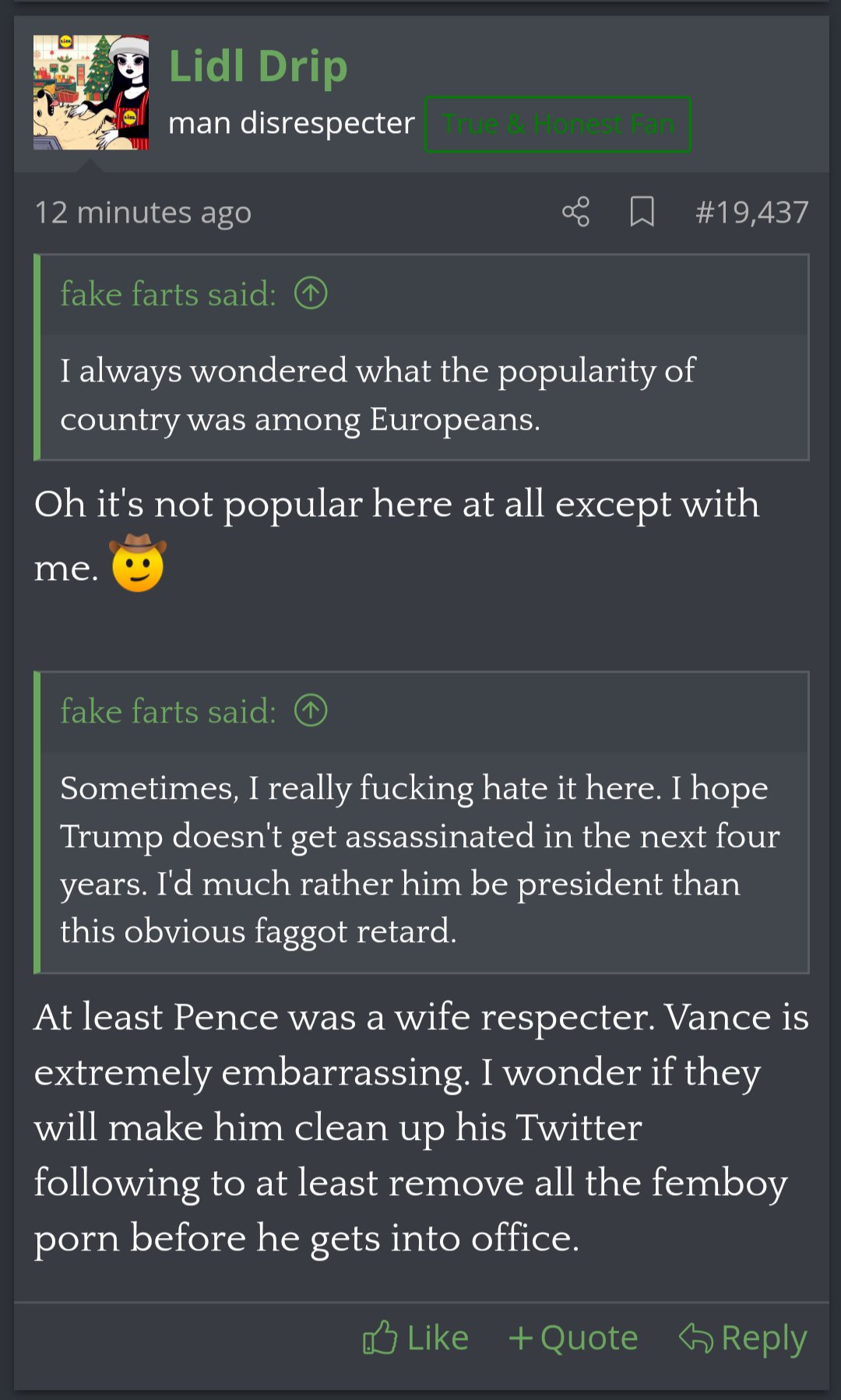Add this post to multi-quote with Quote
841x1400 pixels.
573,1338
